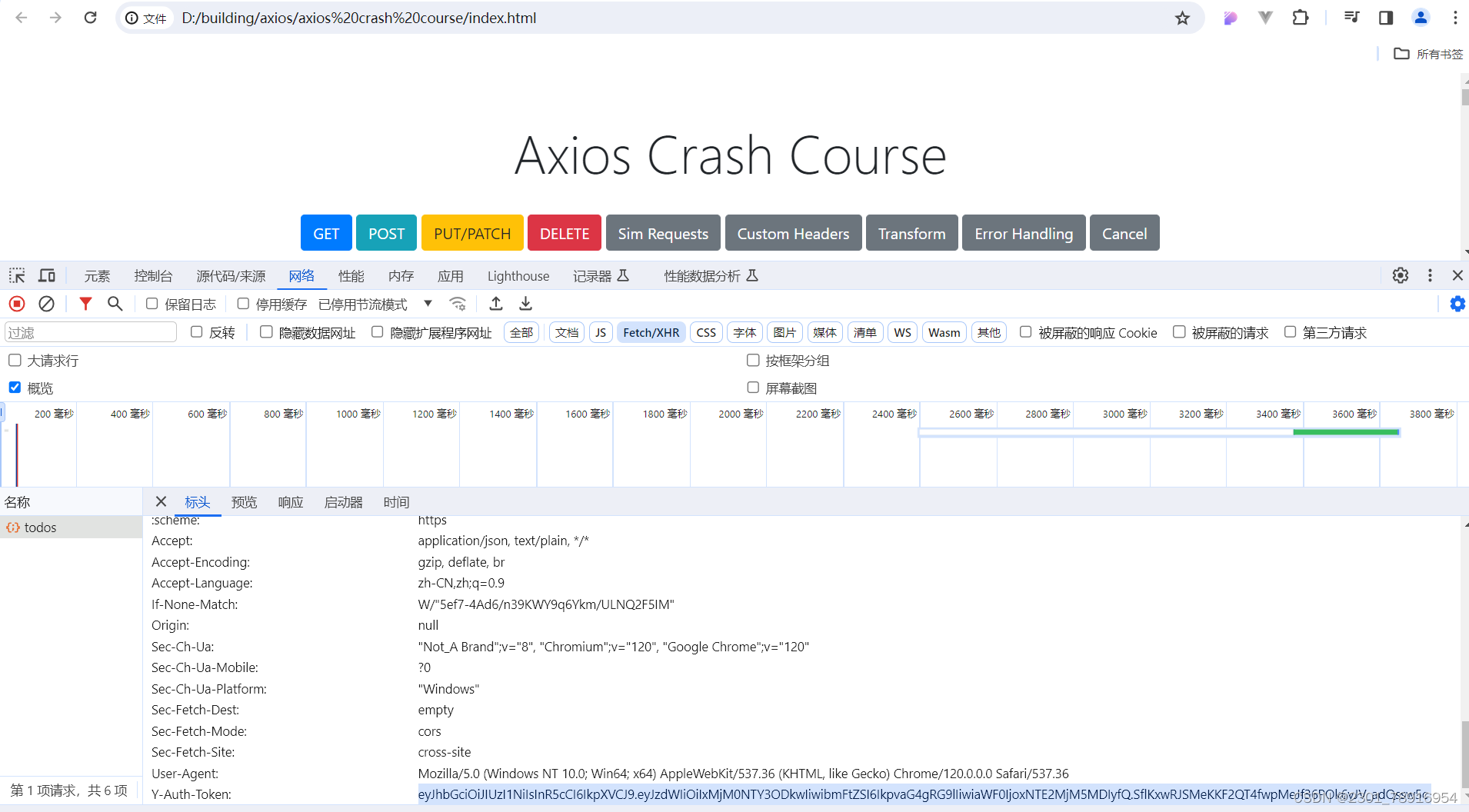Reload the page with refresh icon
This screenshot has height=812, width=1469.
tap(90, 18)
